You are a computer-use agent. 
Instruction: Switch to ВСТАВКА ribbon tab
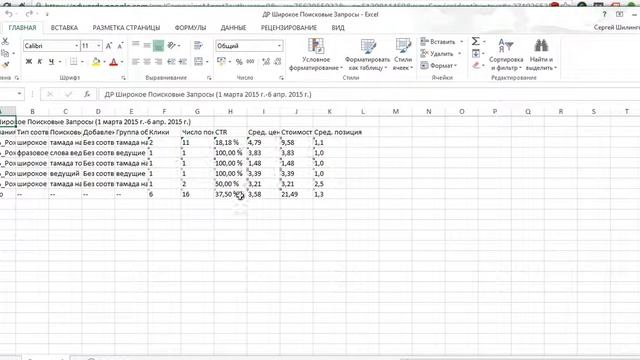click(x=64, y=28)
